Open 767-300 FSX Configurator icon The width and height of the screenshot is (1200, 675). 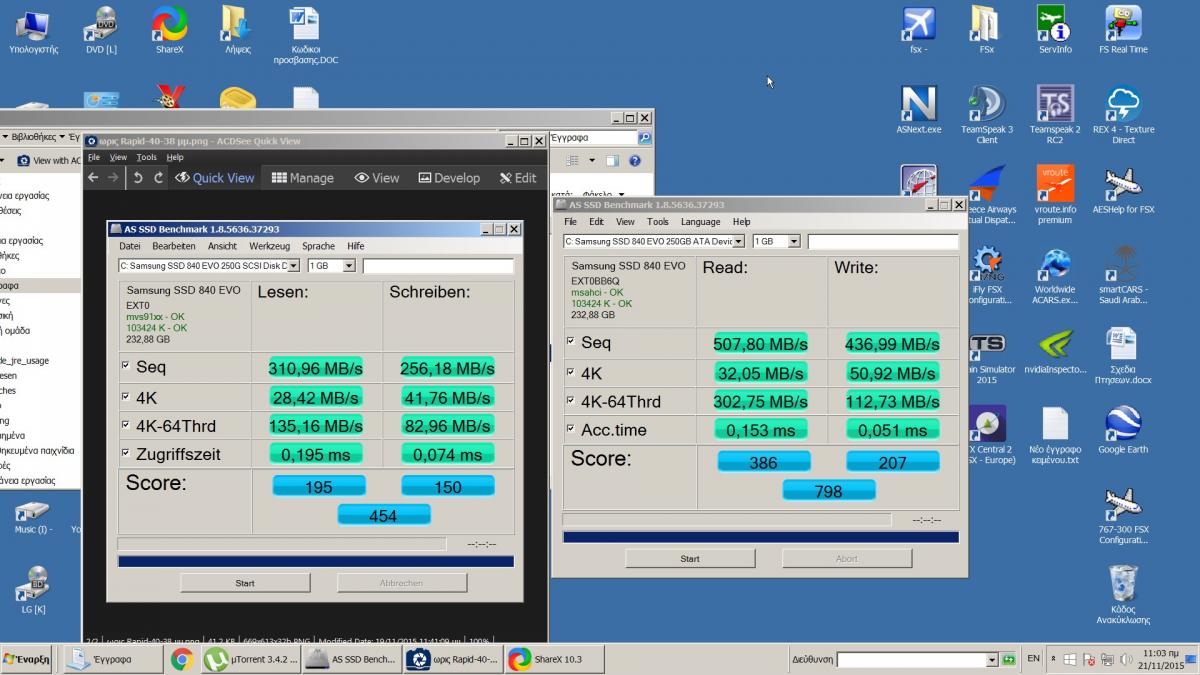pyautogui.click(x=1123, y=516)
